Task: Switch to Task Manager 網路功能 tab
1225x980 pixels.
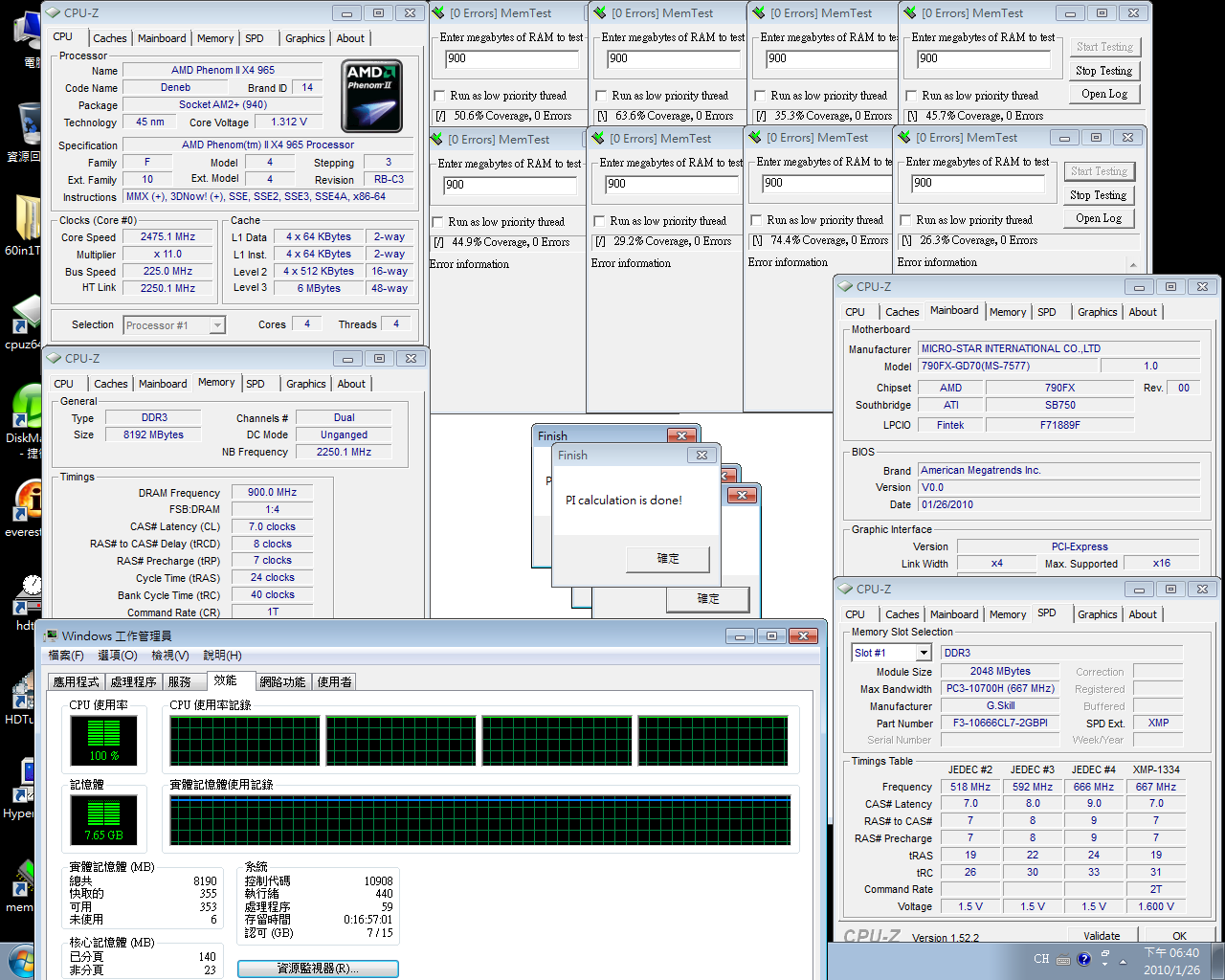Action: click(x=282, y=681)
